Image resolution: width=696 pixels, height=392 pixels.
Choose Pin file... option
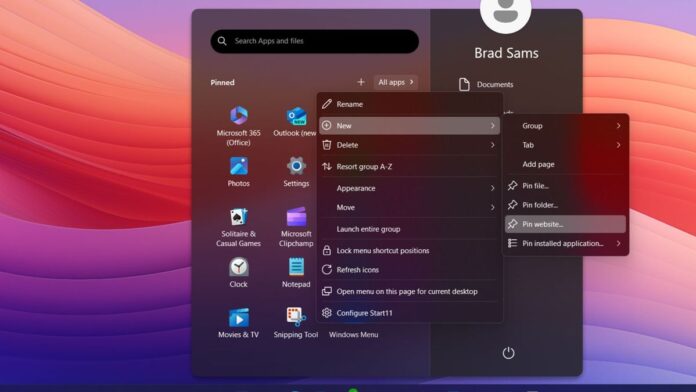click(x=566, y=186)
